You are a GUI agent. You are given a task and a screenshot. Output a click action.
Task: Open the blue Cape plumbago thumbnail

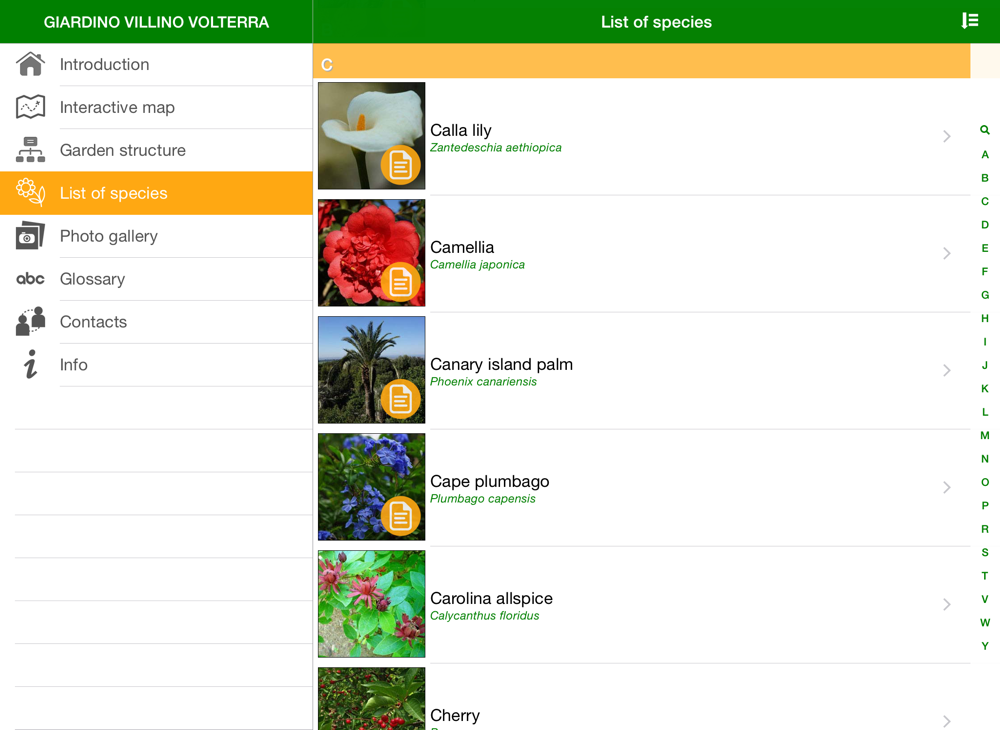371,486
